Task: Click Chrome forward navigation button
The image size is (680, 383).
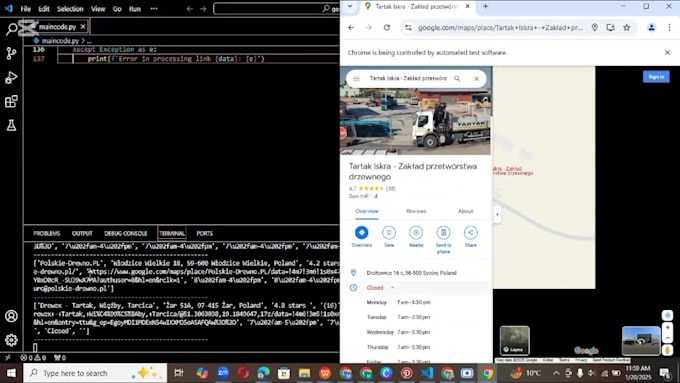Action: tap(369, 28)
